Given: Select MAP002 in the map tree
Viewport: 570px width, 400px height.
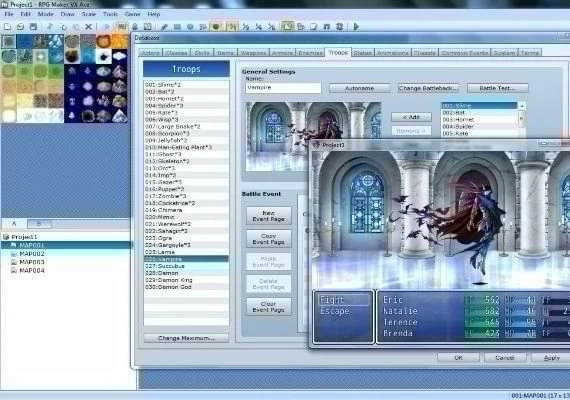Looking at the screenshot, I should pyautogui.click(x=32, y=254).
